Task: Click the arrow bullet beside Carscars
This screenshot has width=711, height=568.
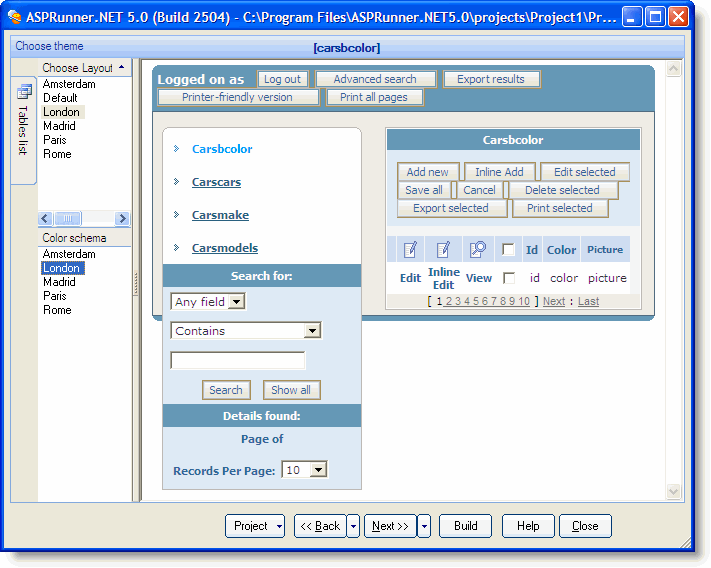Action: pos(176,182)
